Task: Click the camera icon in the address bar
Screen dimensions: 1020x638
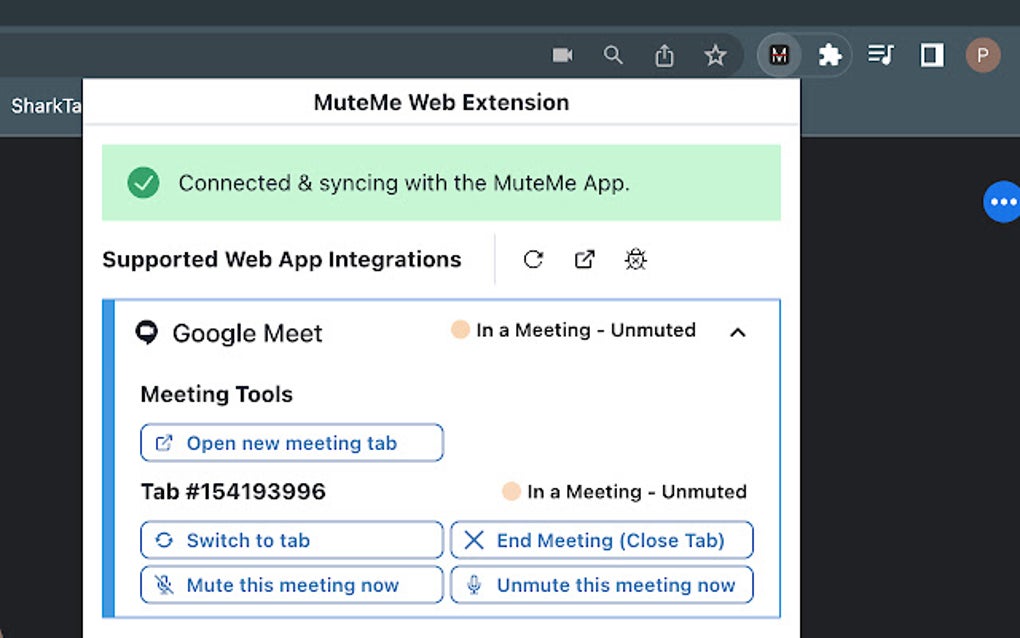Action: point(562,55)
